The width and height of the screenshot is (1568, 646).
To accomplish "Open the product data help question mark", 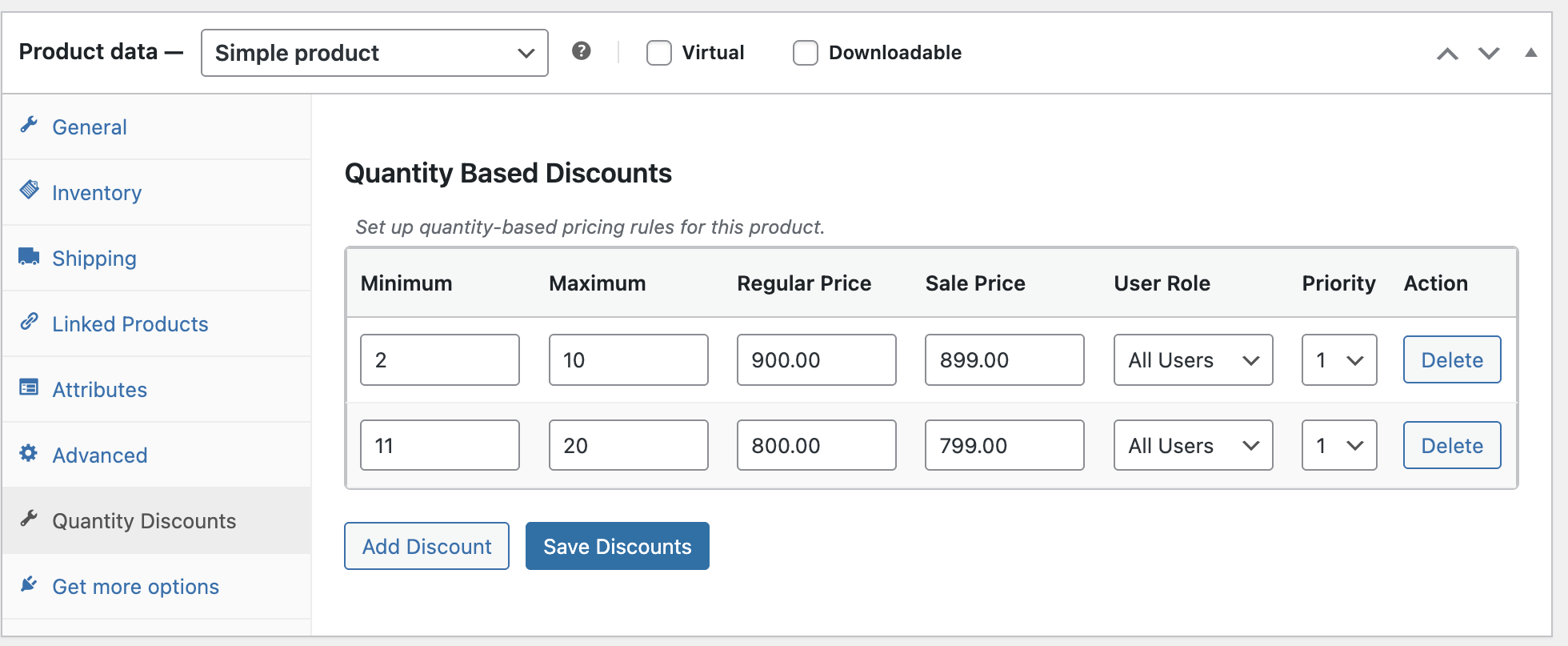I will pyautogui.click(x=582, y=51).
